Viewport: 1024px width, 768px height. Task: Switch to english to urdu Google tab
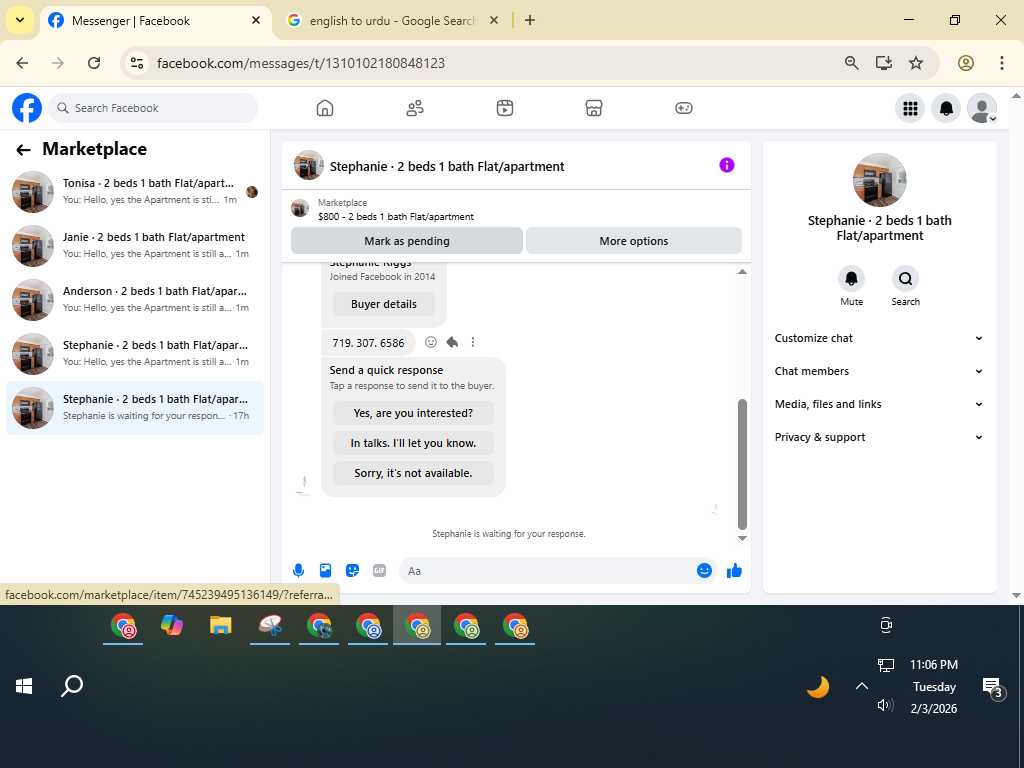point(392,21)
